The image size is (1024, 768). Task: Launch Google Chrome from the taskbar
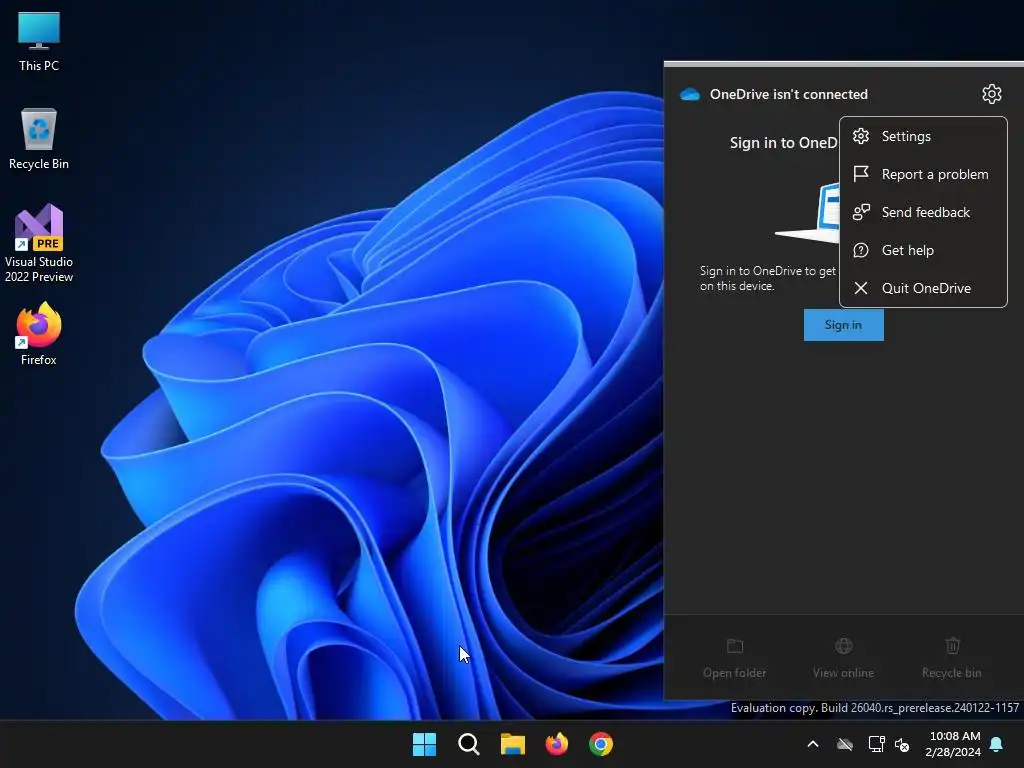pyautogui.click(x=601, y=744)
